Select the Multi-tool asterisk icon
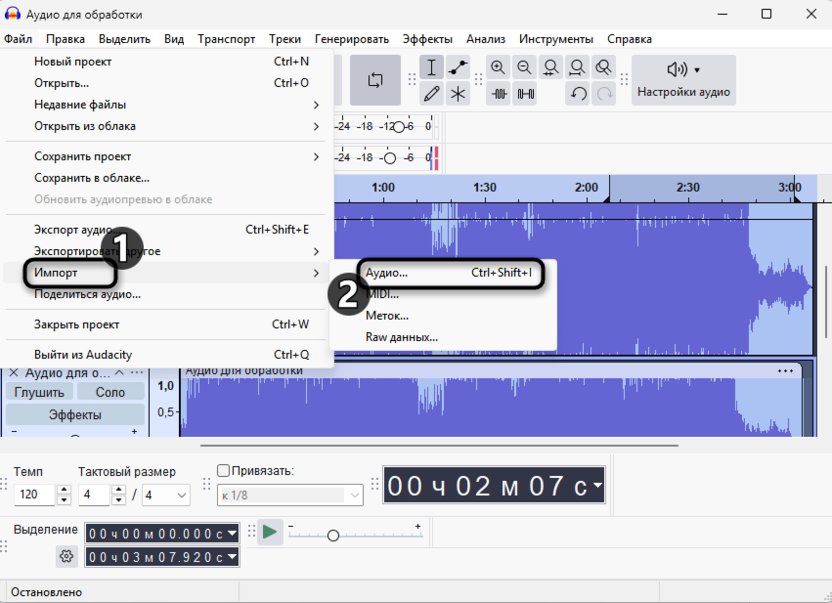This screenshot has width=832, height=603. coord(458,94)
